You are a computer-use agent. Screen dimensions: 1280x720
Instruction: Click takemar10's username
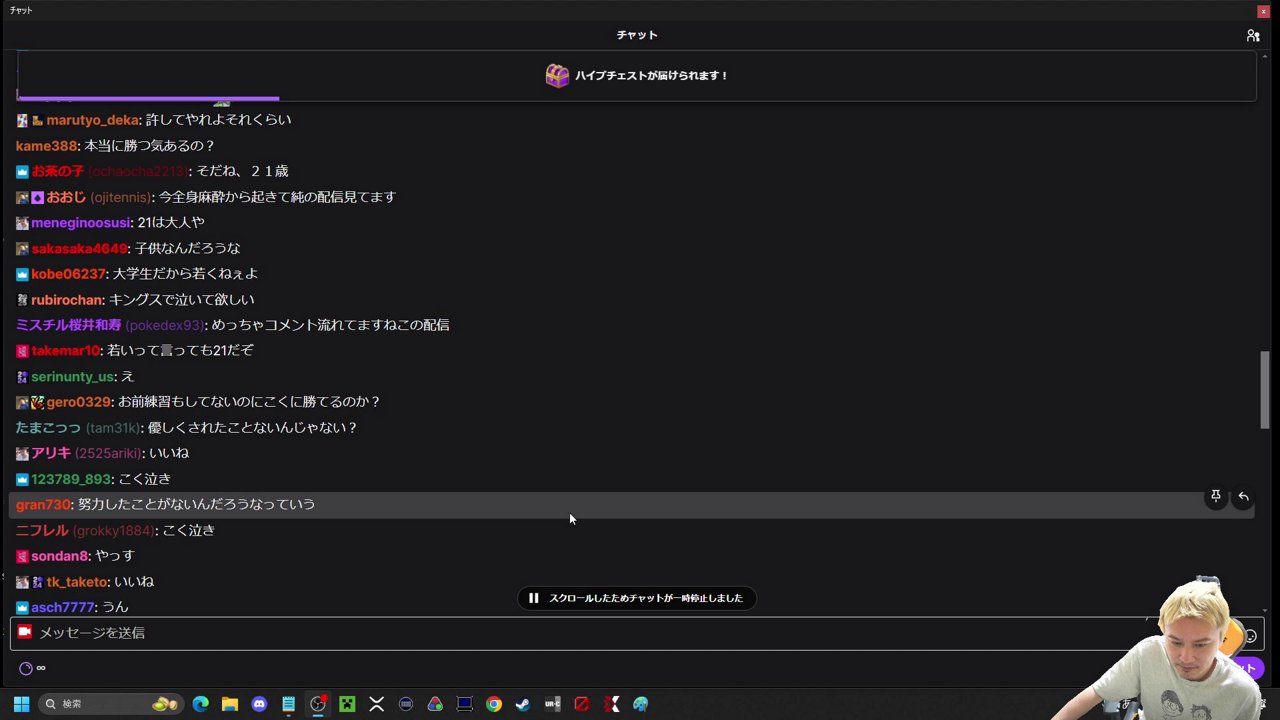pos(65,350)
